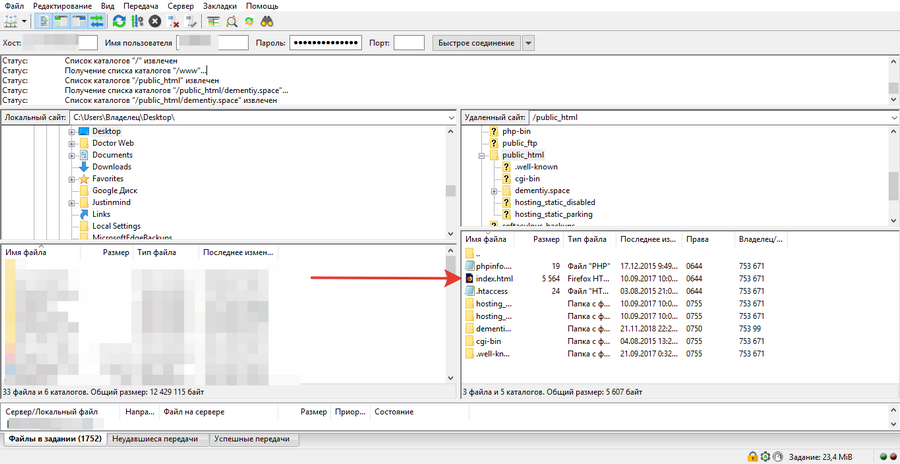Open the Сервер menu
900x464 pixels.
pos(181,6)
